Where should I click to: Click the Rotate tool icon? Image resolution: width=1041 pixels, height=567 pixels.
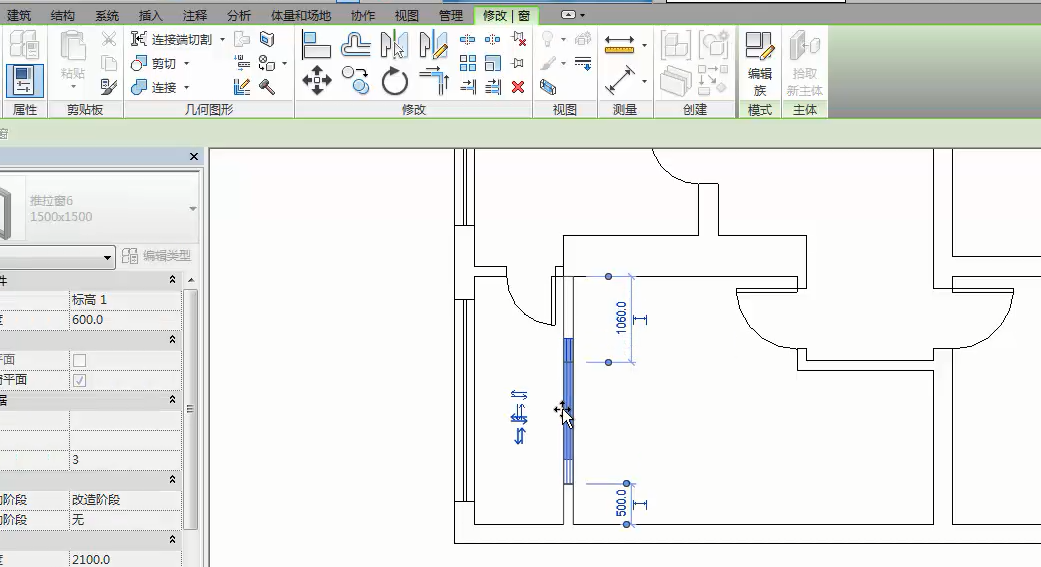pos(395,80)
